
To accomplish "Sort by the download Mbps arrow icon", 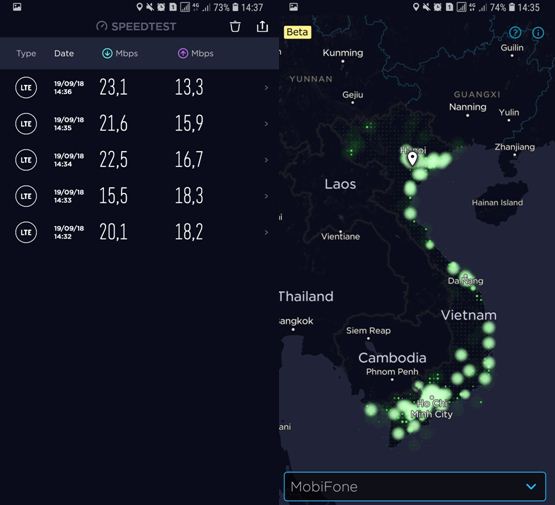I will 107,53.
